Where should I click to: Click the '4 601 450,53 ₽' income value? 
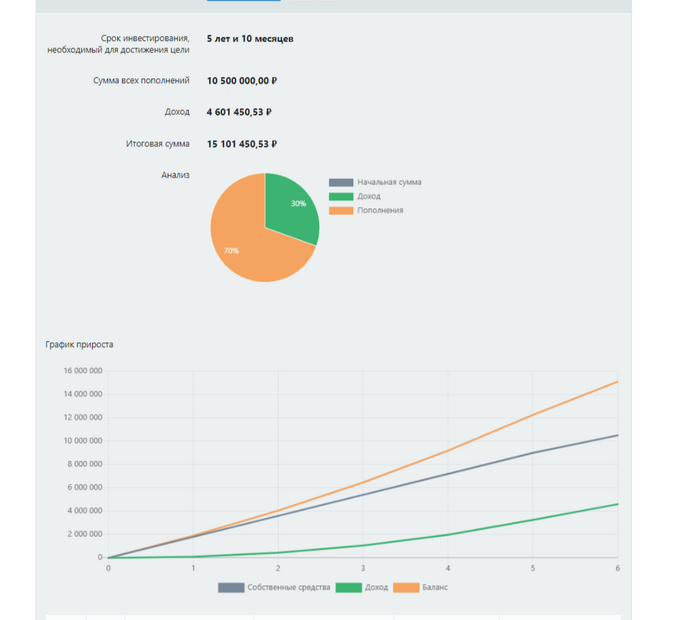239,112
